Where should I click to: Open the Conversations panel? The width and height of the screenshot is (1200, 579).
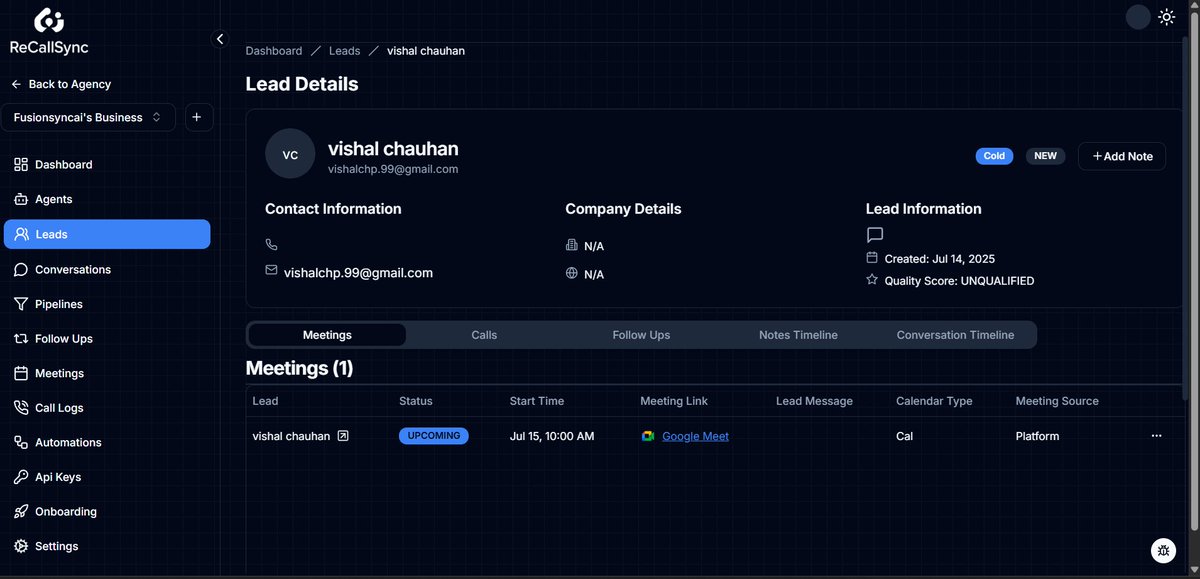click(x=74, y=269)
